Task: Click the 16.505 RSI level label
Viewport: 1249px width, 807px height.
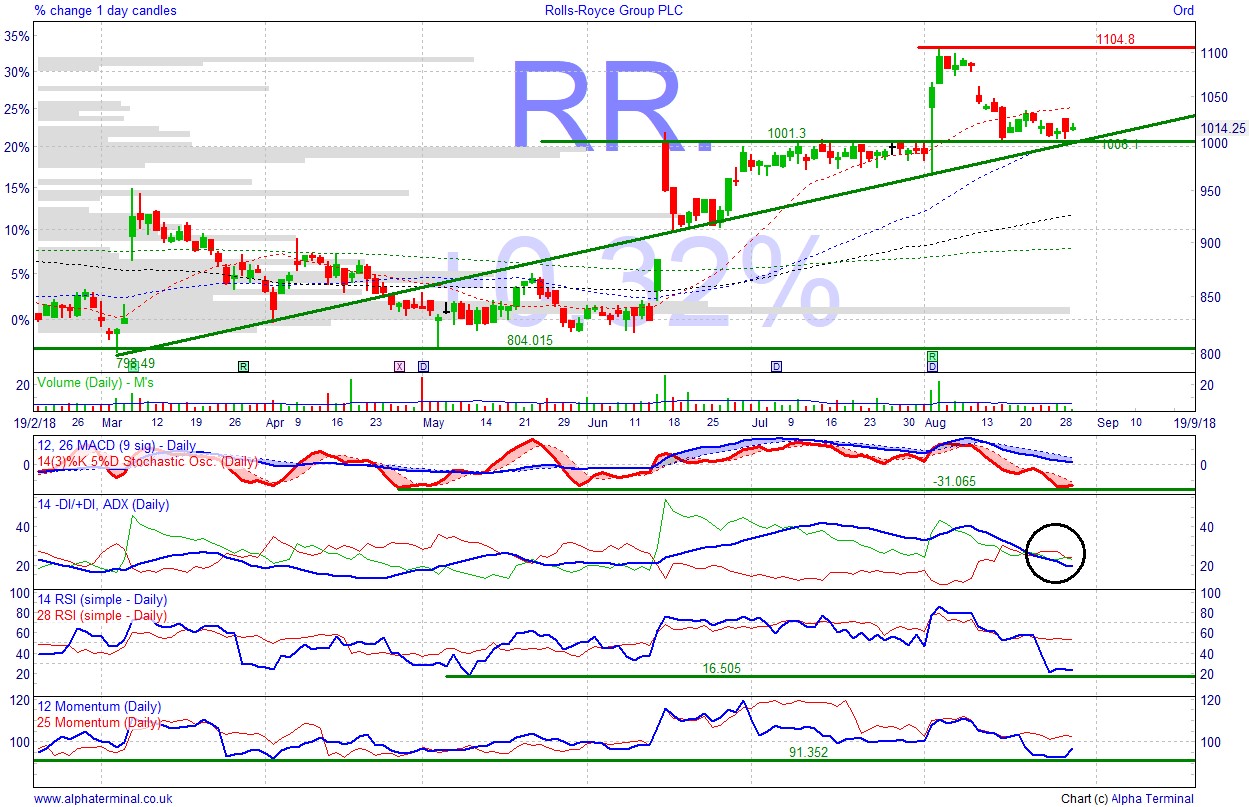Action: pyautogui.click(x=720, y=668)
